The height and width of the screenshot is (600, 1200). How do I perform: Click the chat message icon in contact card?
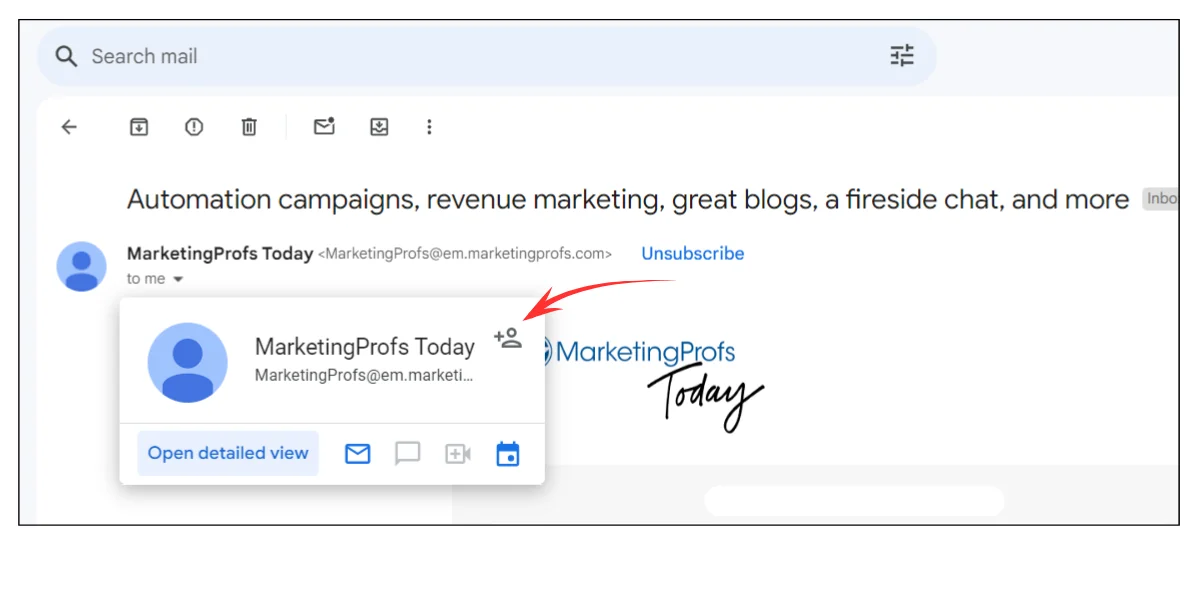point(407,454)
